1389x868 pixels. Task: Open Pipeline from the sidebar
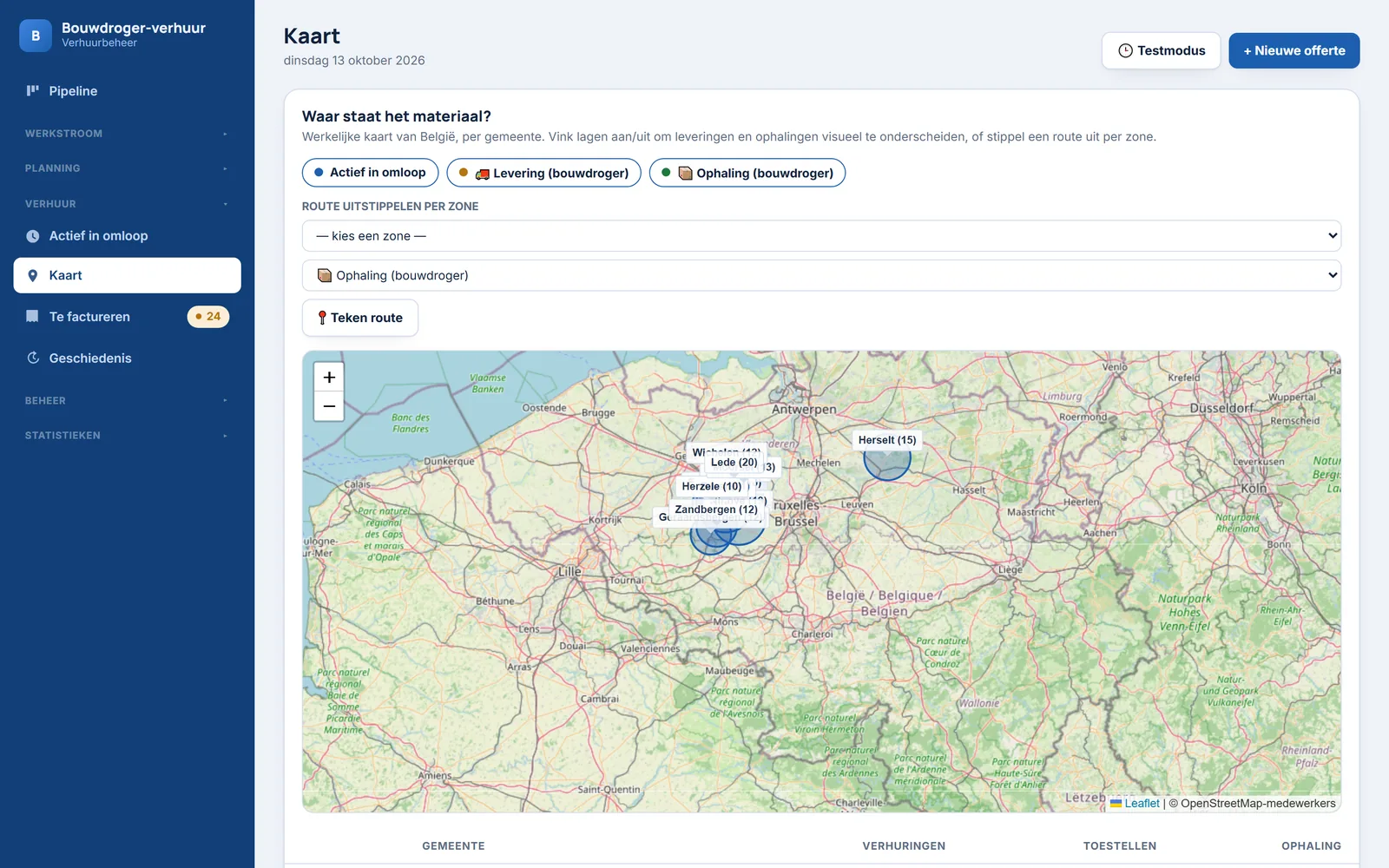coord(127,91)
